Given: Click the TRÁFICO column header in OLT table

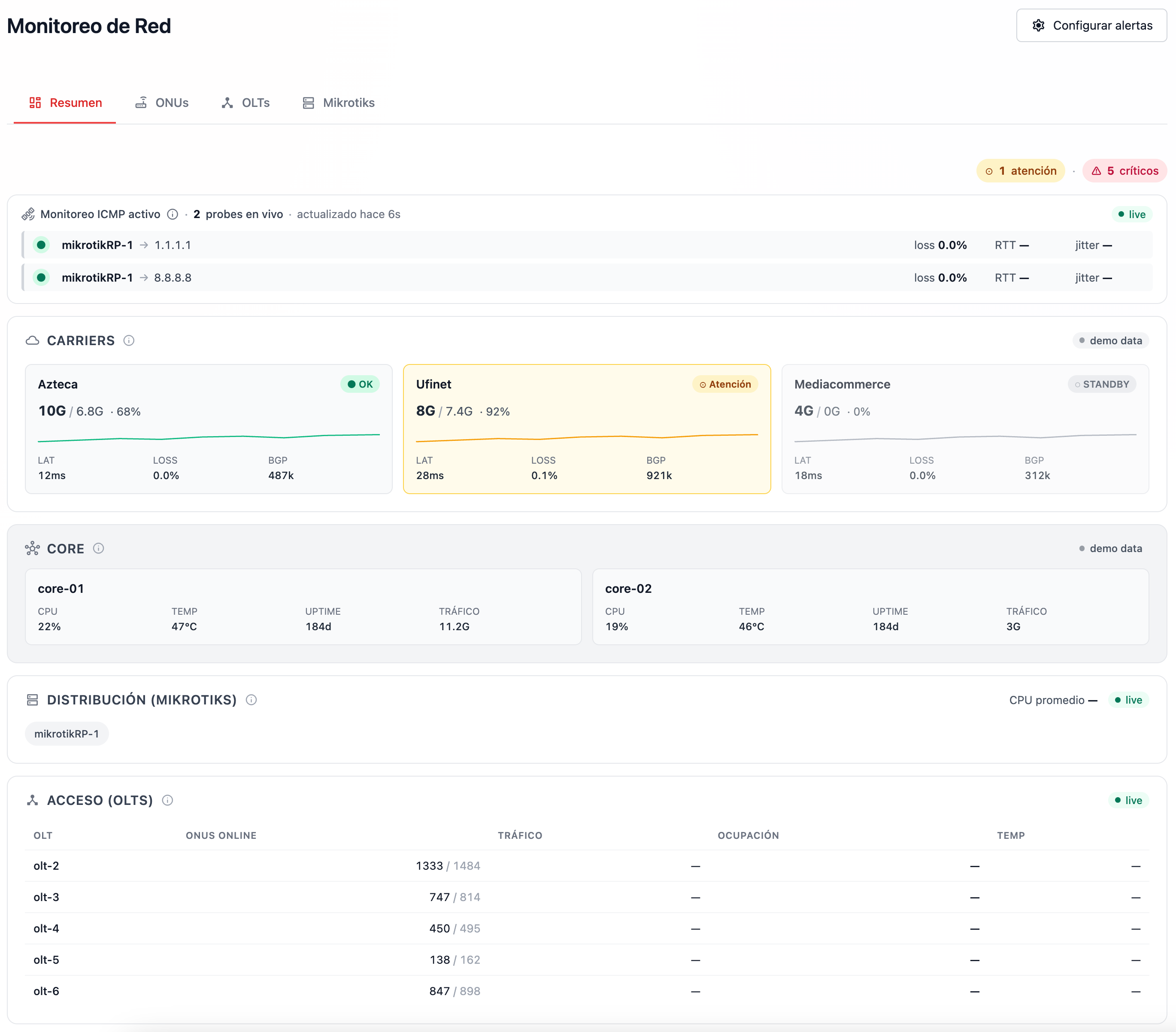Looking at the screenshot, I should [519, 835].
